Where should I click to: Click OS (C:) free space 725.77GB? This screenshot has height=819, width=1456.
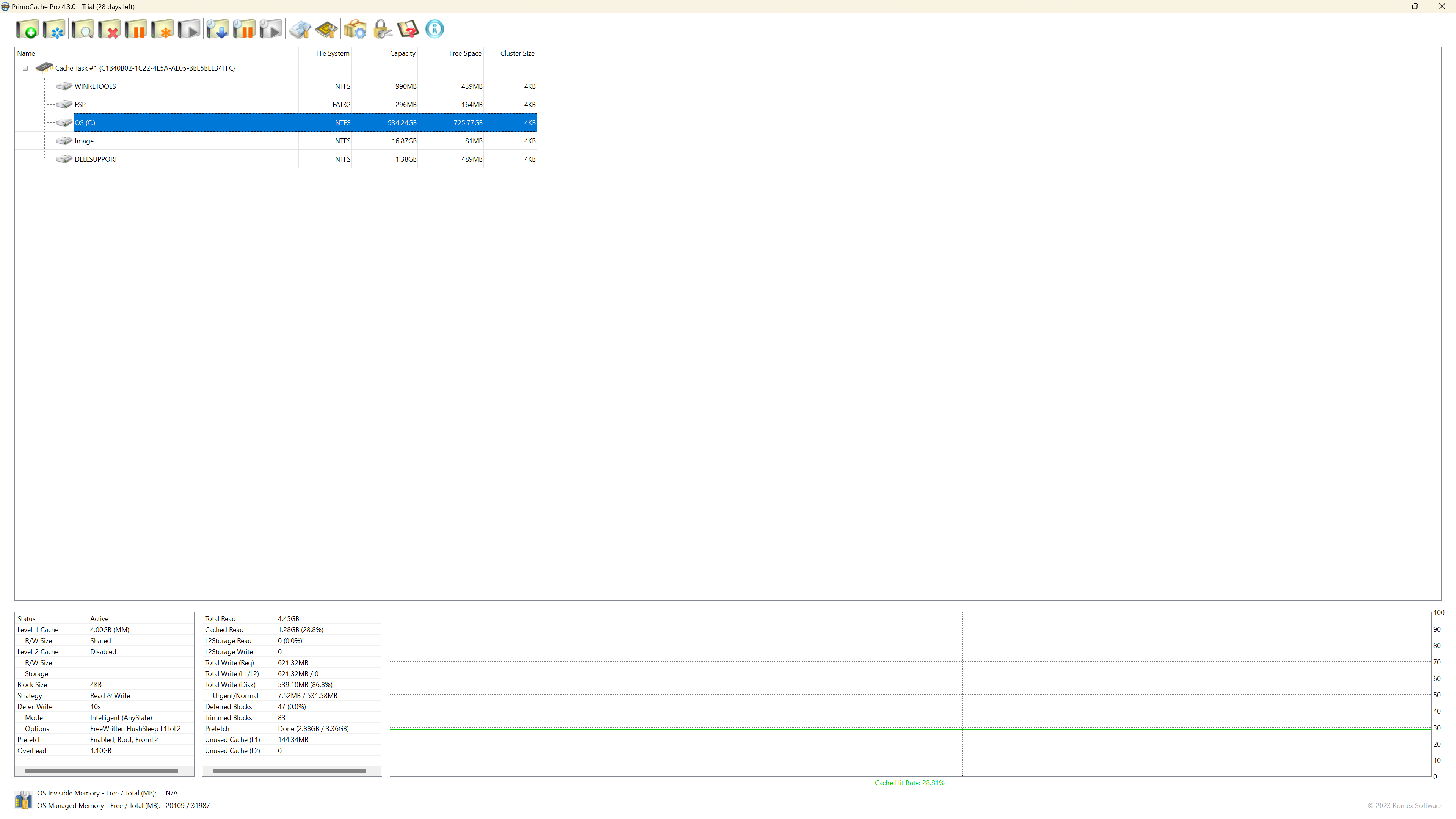click(468, 122)
